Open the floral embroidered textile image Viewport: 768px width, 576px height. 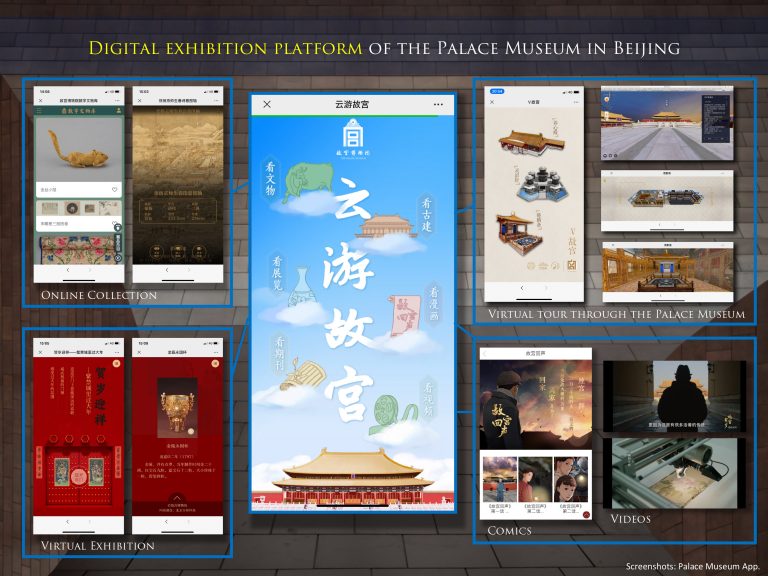pyautogui.click(x=79, y=249)
